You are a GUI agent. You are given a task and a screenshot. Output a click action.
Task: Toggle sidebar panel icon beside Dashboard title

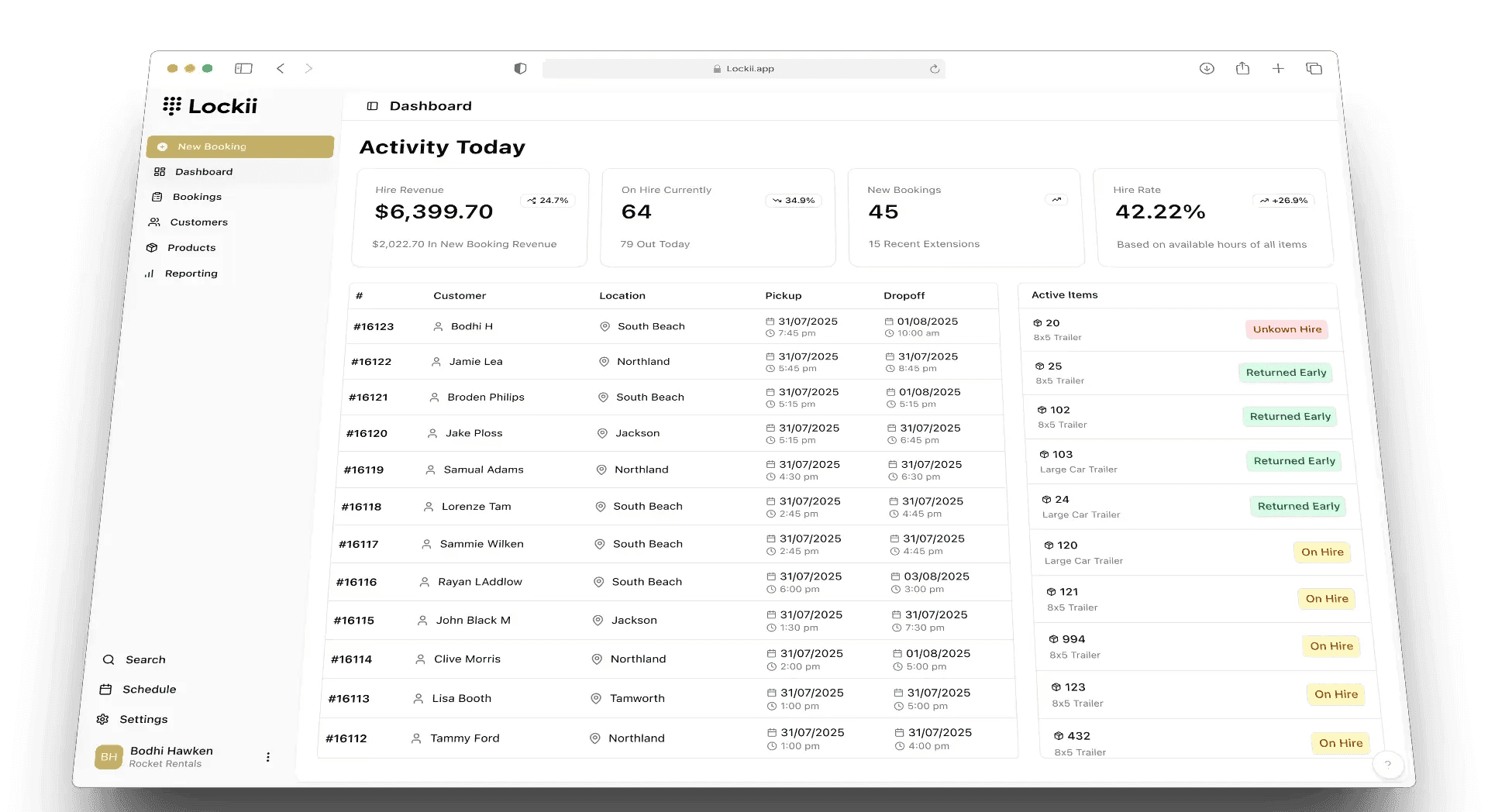[372, 106]
